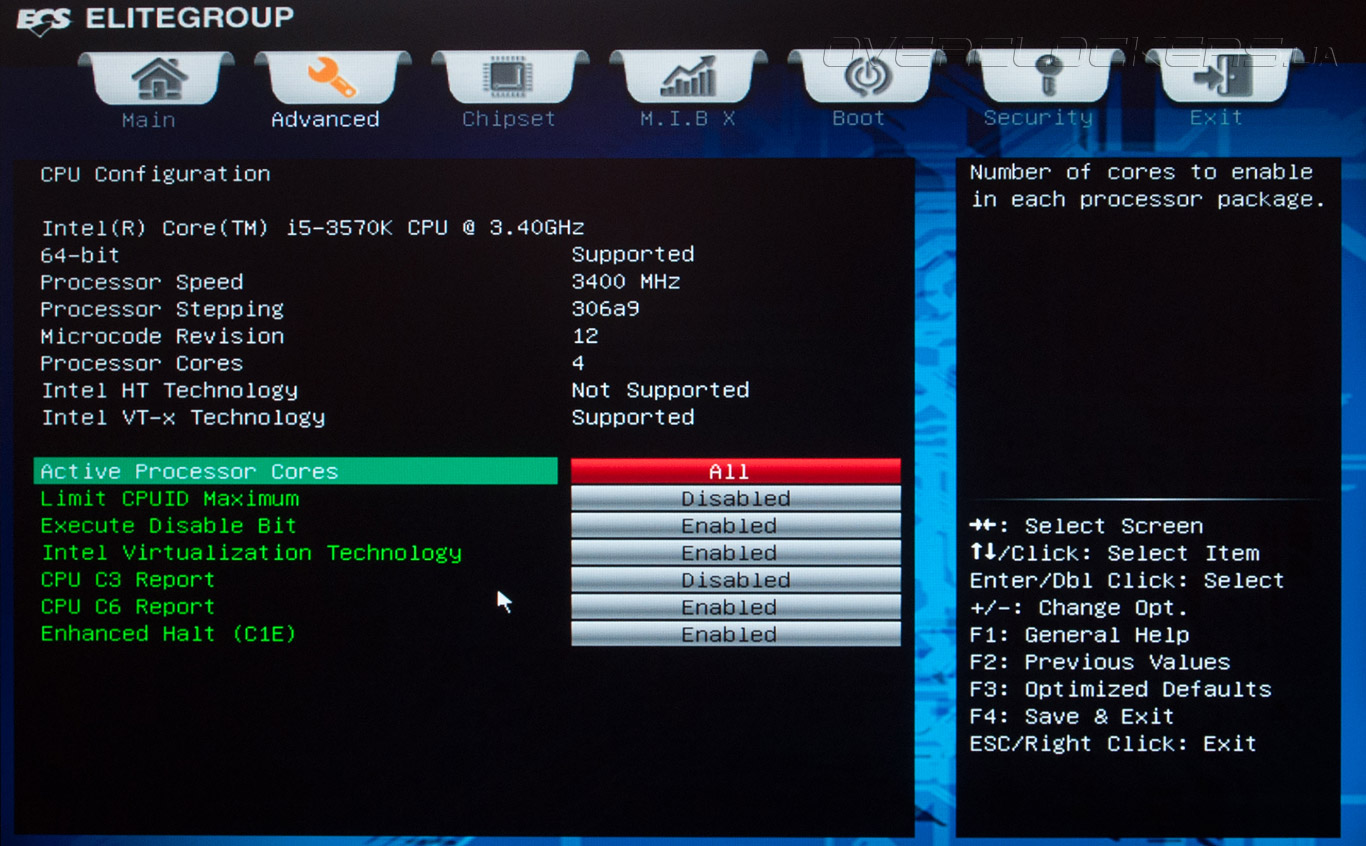Click the 'F1: General Help' hint
The image size is (1366, 846).
[x=1079, y=635]
